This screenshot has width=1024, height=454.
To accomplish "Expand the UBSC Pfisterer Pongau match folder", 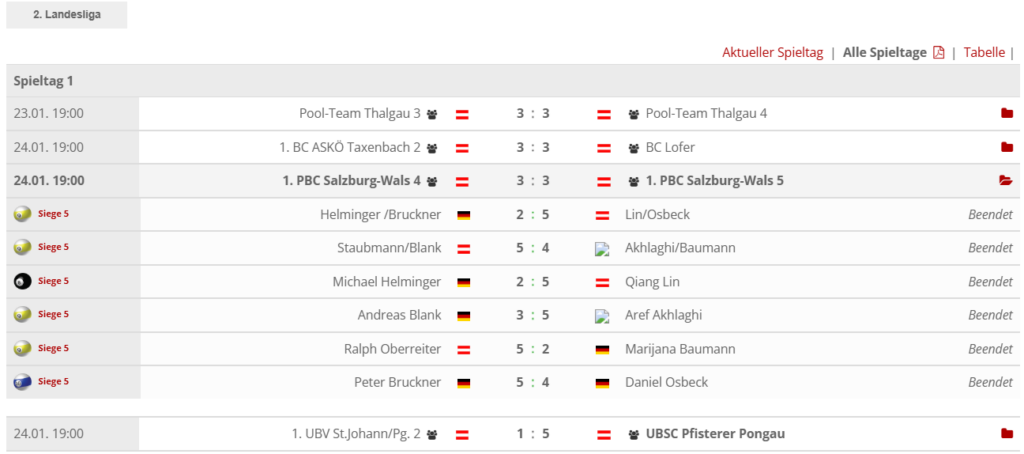I will (x=1006, y=434).
